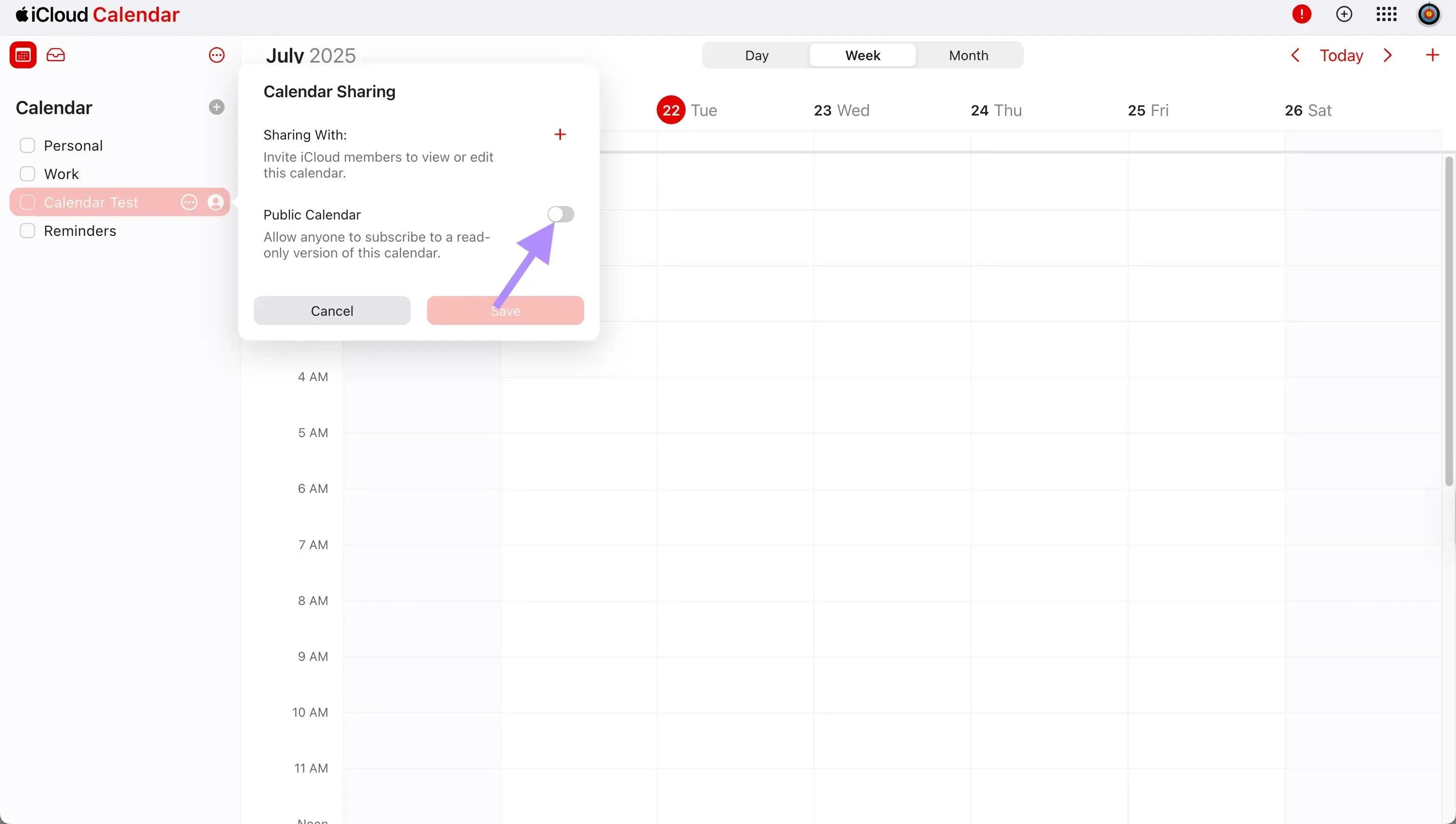Advance to next week using forward chevron

point(1388,55)
